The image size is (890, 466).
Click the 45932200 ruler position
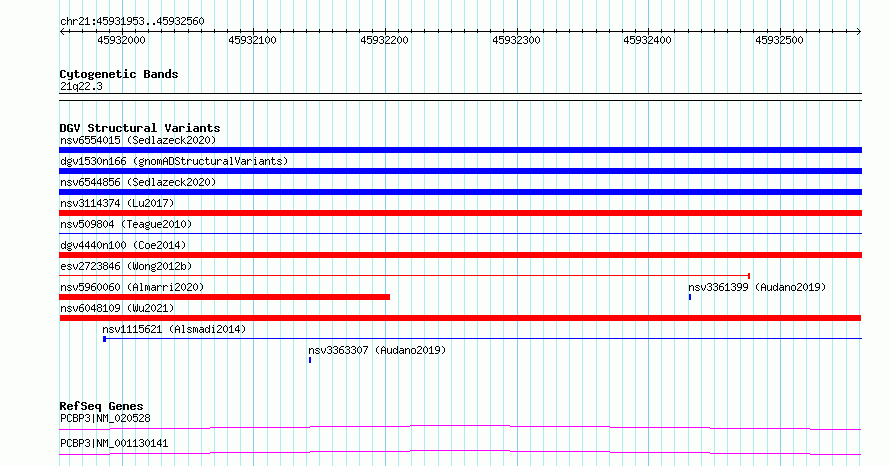(x=384, y=40)
